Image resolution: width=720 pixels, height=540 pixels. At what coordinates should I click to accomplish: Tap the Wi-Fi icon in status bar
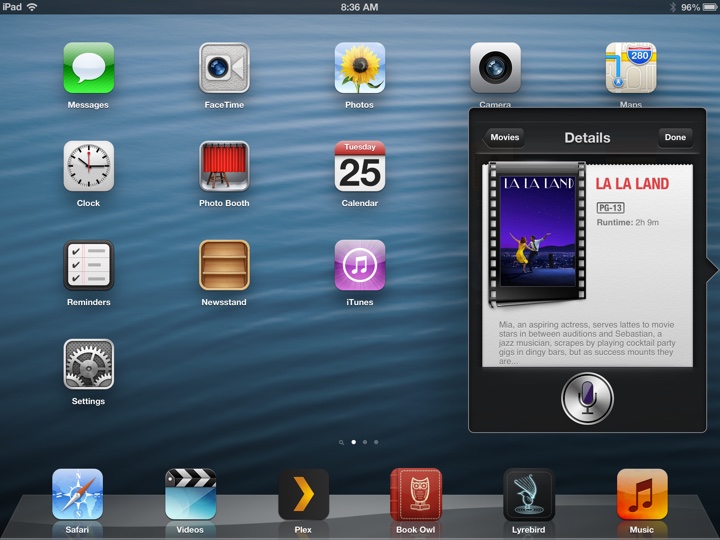tap(32, 7)
